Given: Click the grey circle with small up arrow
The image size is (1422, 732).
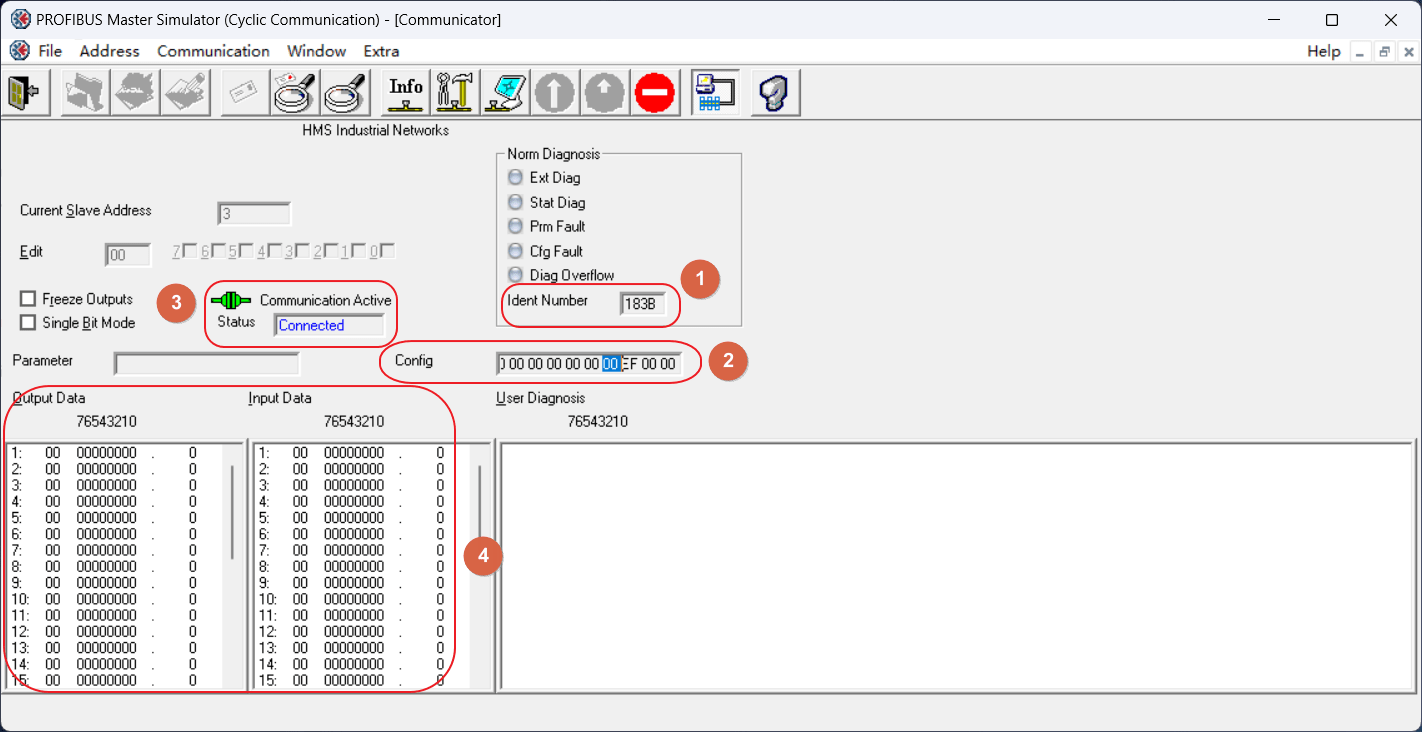Looking at the screenshot, I should [x=605, y=93].
